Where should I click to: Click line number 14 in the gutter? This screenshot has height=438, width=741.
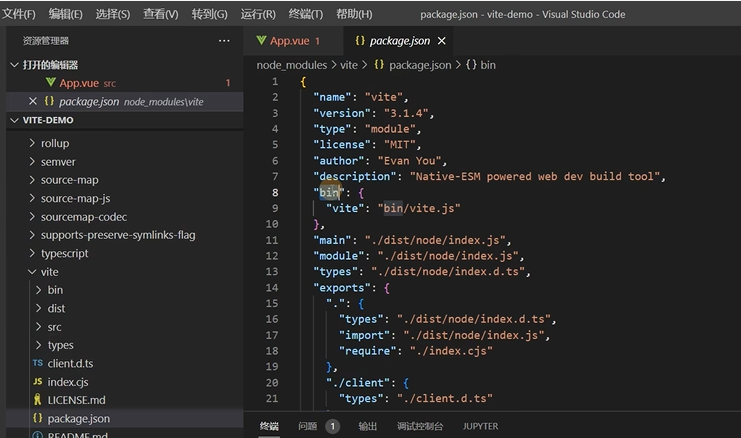click(272, 287)
